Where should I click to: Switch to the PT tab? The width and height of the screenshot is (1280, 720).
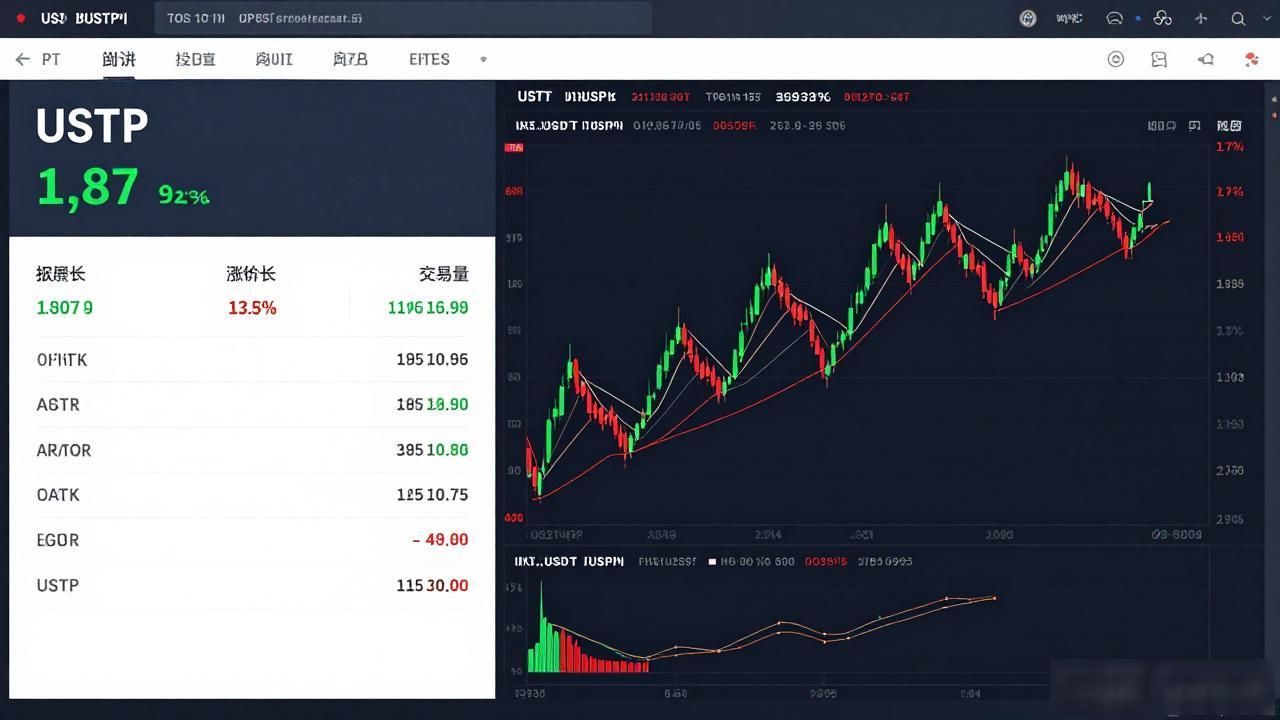tap(51, 60)
